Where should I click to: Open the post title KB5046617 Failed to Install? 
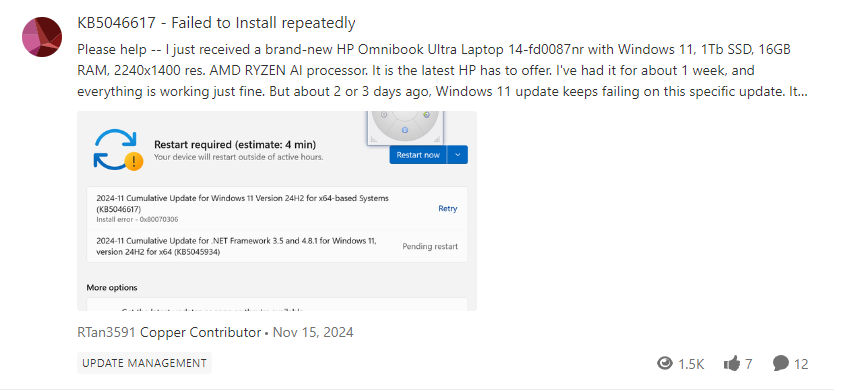click(216, 23)
